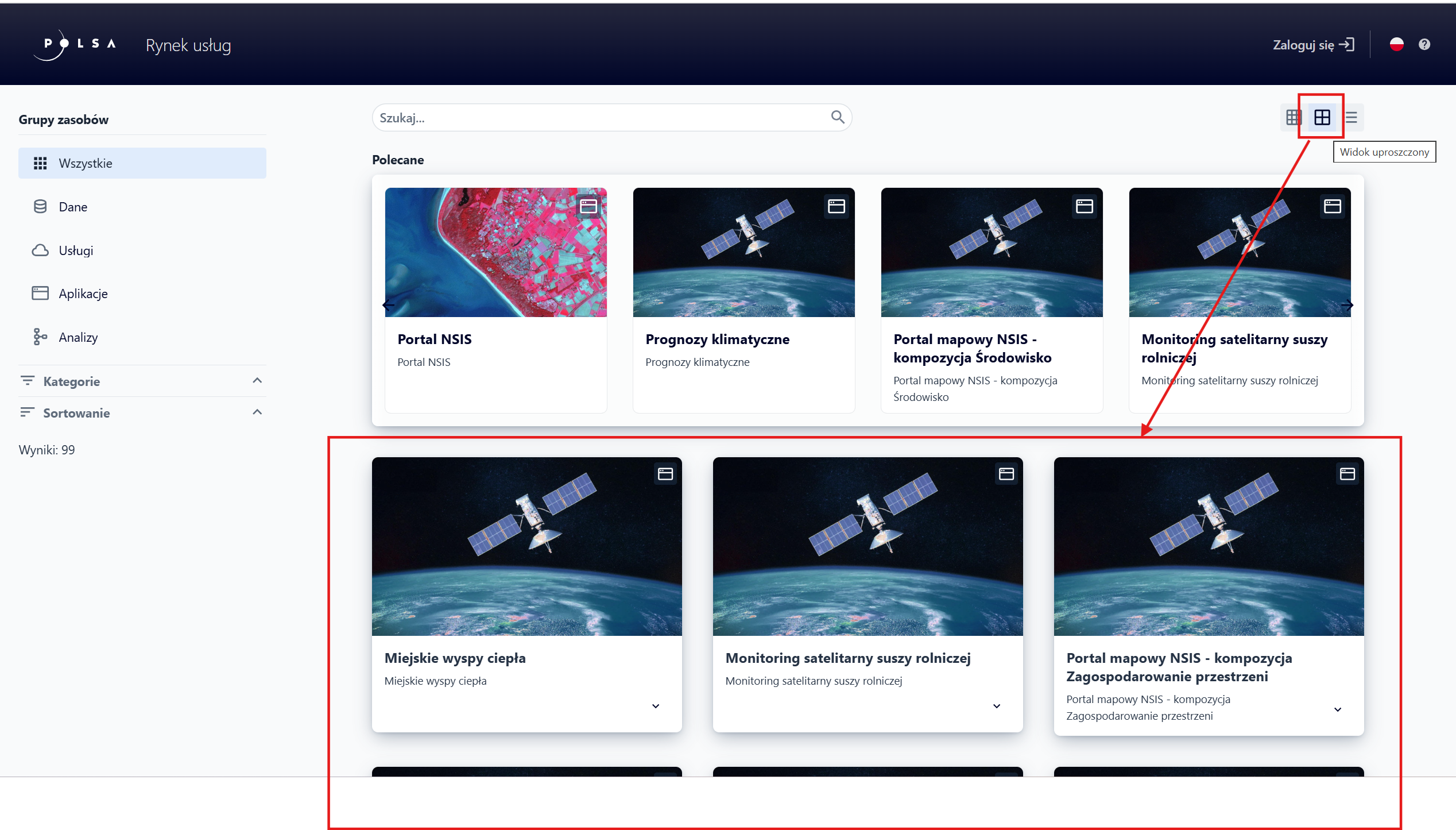Click the POLSA logo
Viewport: 1456px width, 830px height.
coord(76,45)
